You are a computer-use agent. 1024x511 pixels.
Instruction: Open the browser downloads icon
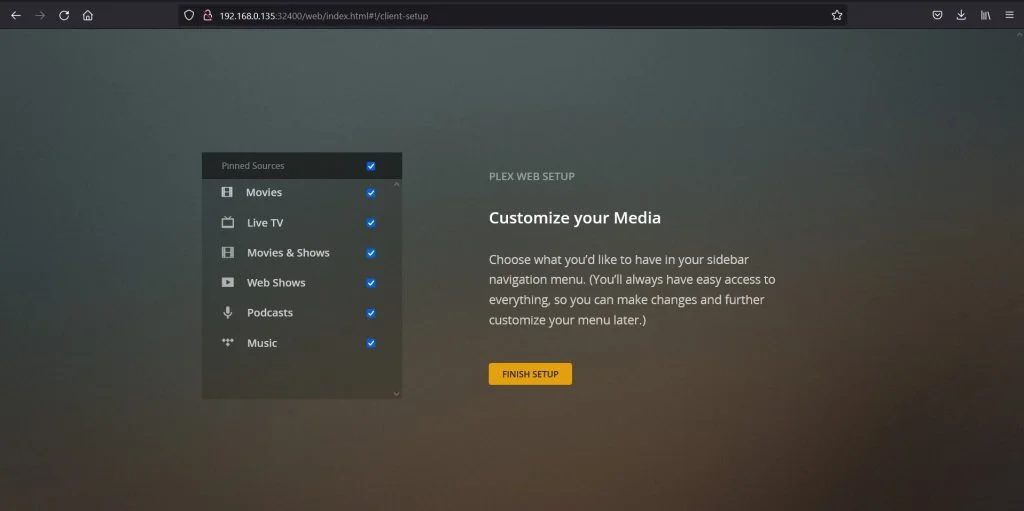click(x=961, y=15)
